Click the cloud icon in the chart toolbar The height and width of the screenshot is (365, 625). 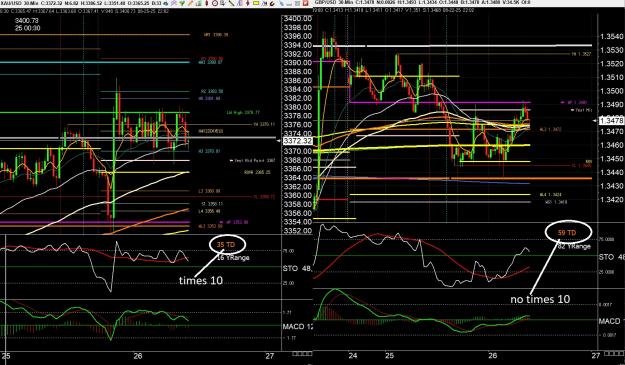[x=165, y=3]
